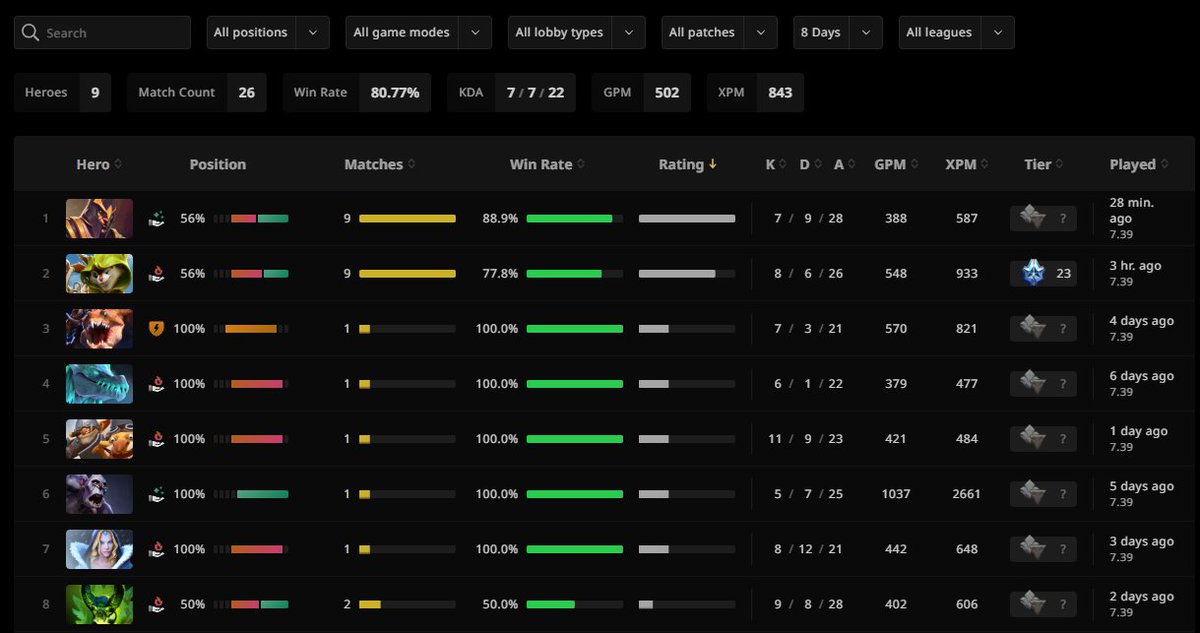Select the blue tier badge showing 23

click(1043, 273)
